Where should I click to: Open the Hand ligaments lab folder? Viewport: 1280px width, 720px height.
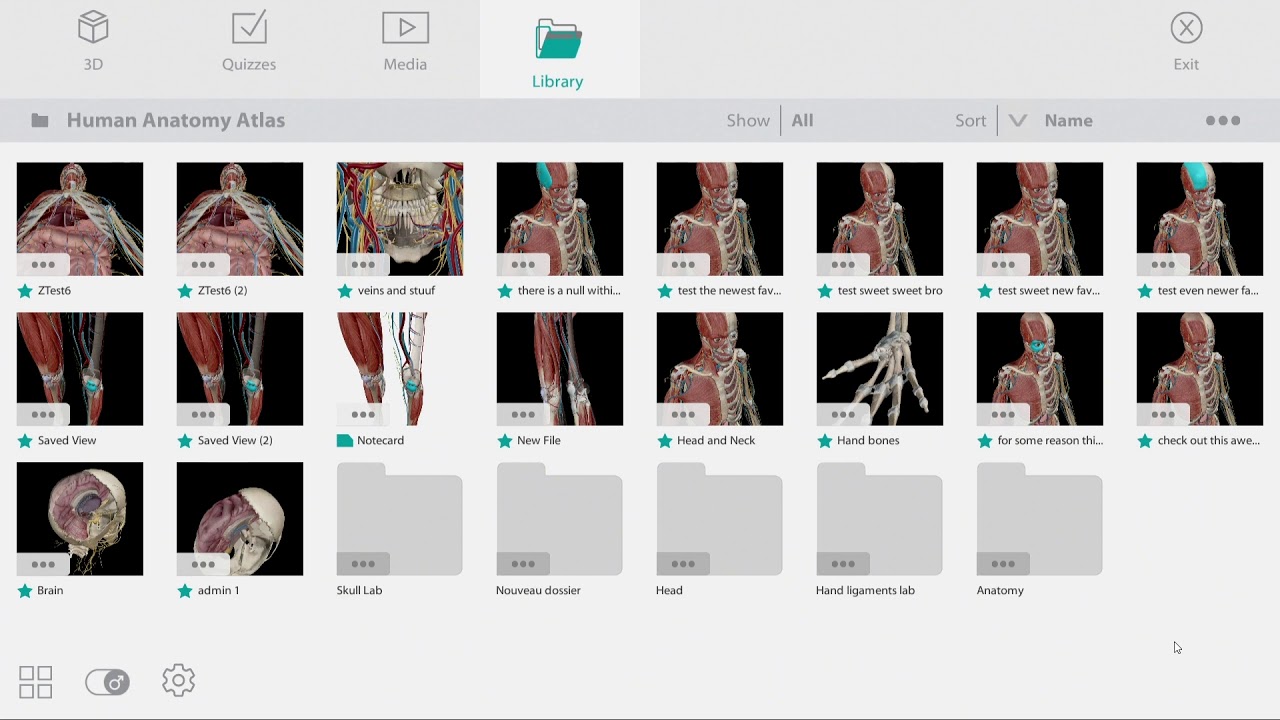(x=880, y=519)
